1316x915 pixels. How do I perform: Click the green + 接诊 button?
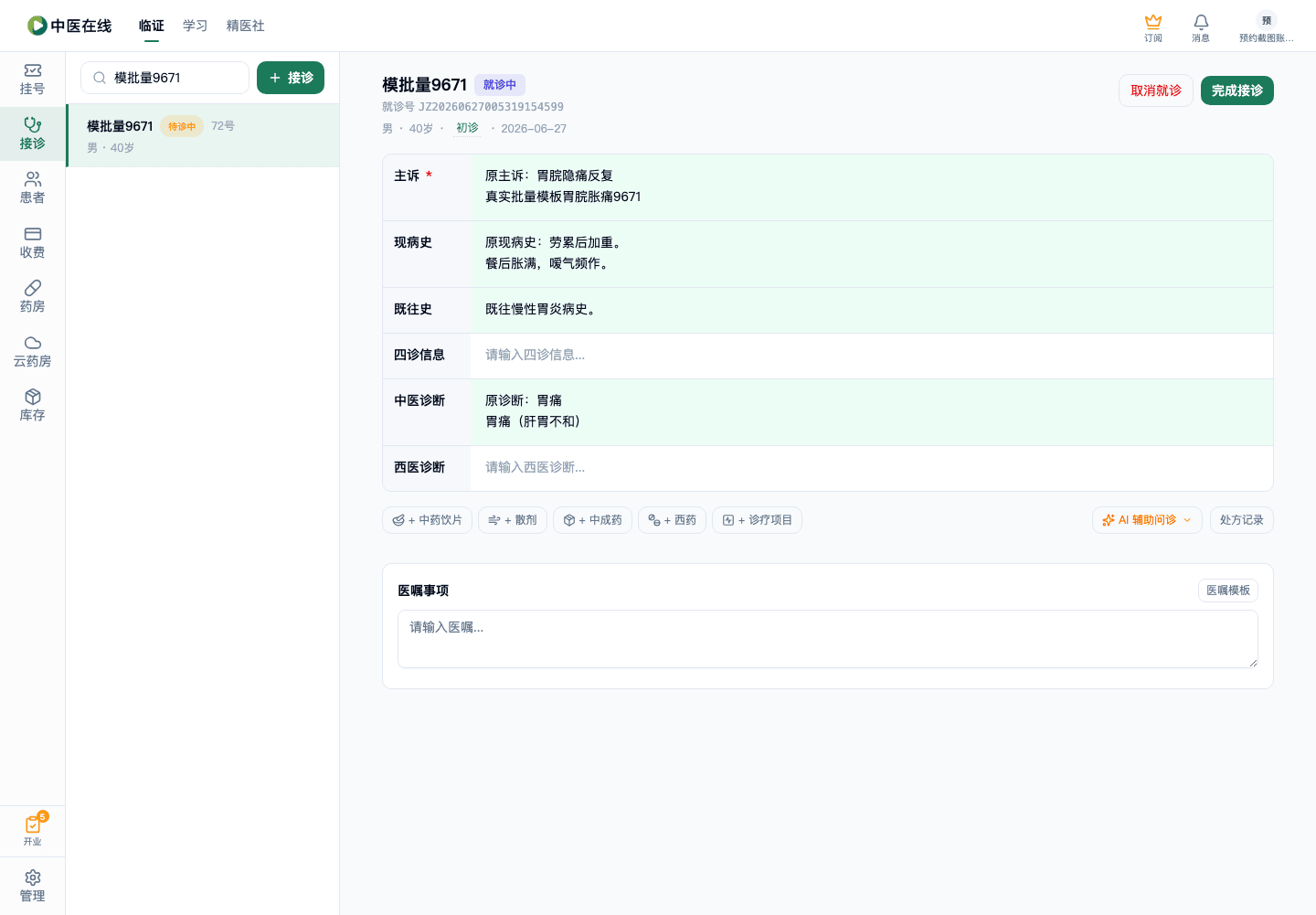tap(291, 78)
